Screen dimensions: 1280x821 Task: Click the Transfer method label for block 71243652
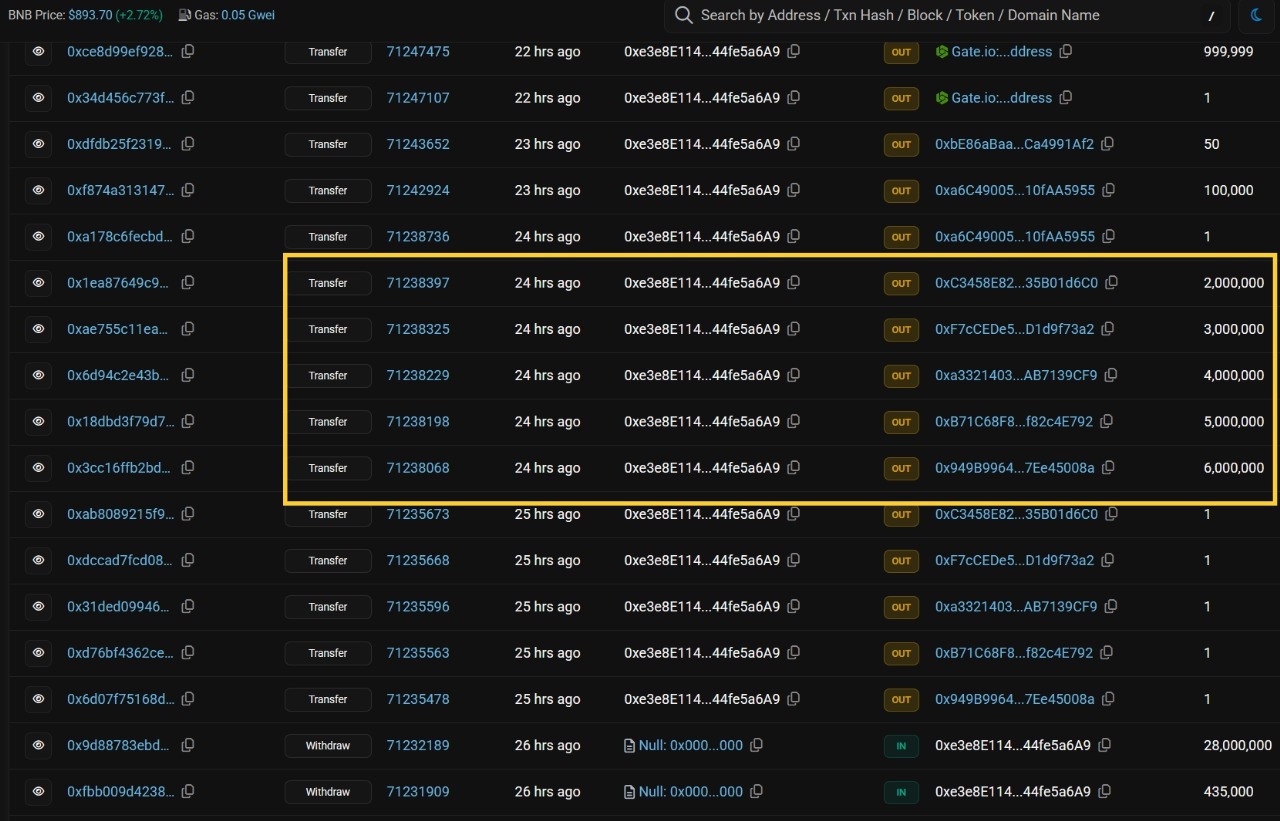coord(328,144)
